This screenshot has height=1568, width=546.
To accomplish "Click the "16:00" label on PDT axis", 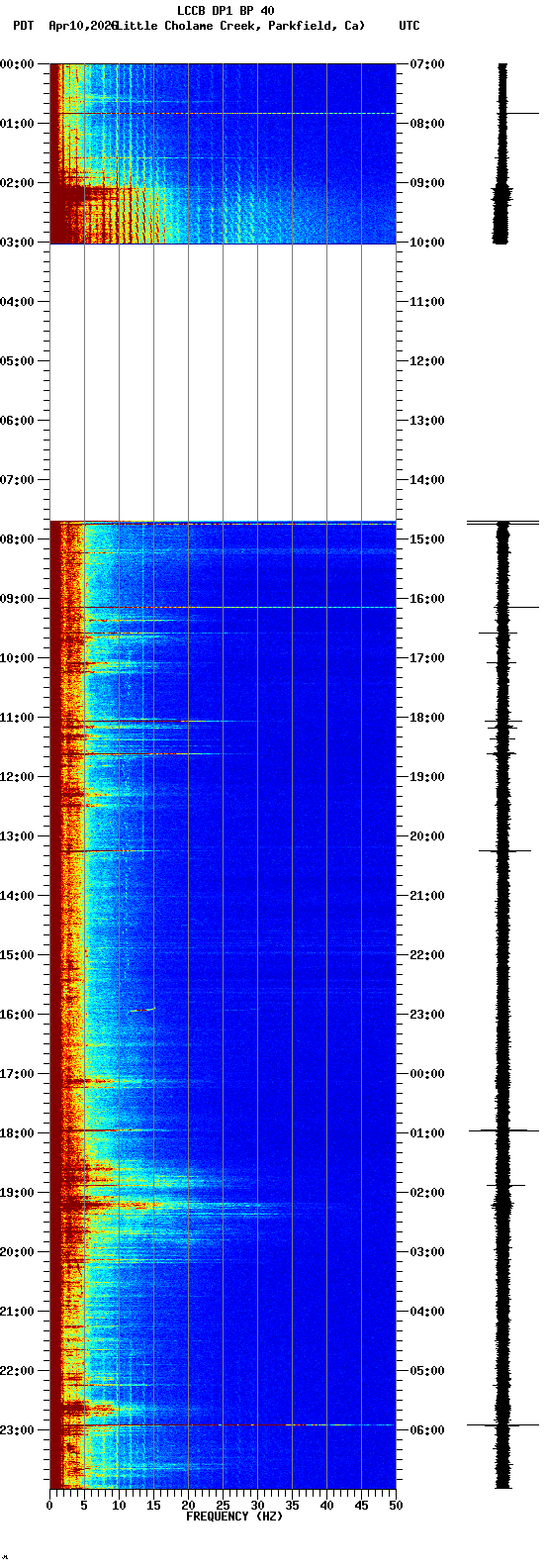I will click(17, 1015).
